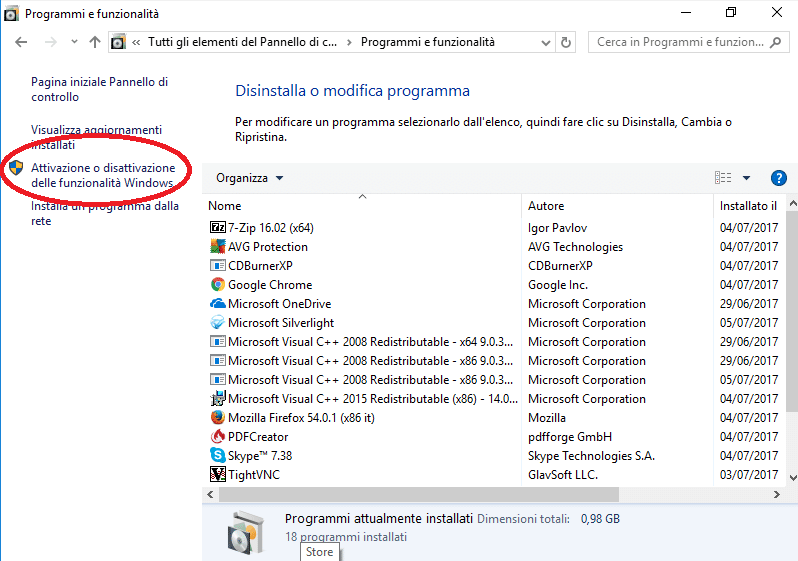798x561 pixels.
Task: Sort by the Installato il column header
Action: (x=749, y=206)
